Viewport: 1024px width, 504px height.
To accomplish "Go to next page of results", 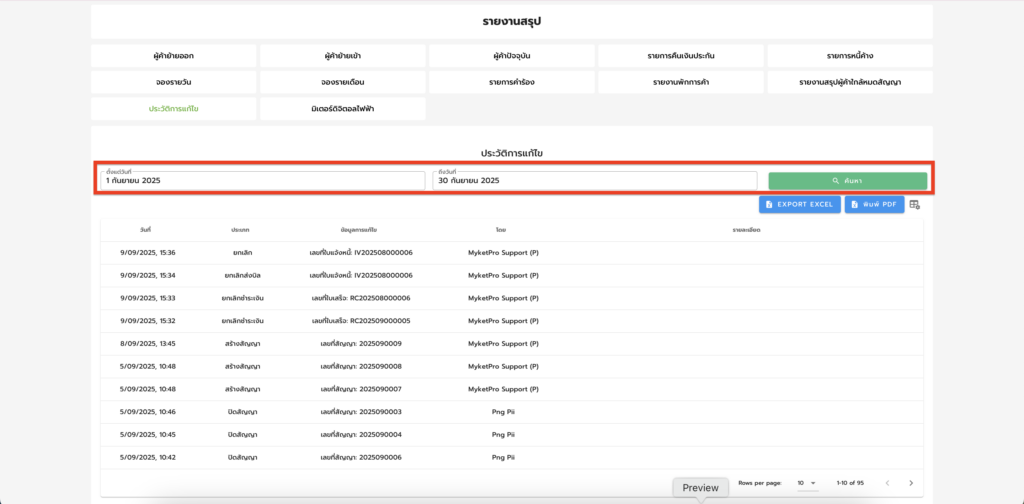I will pyautogui.click(x=911, y=483).
